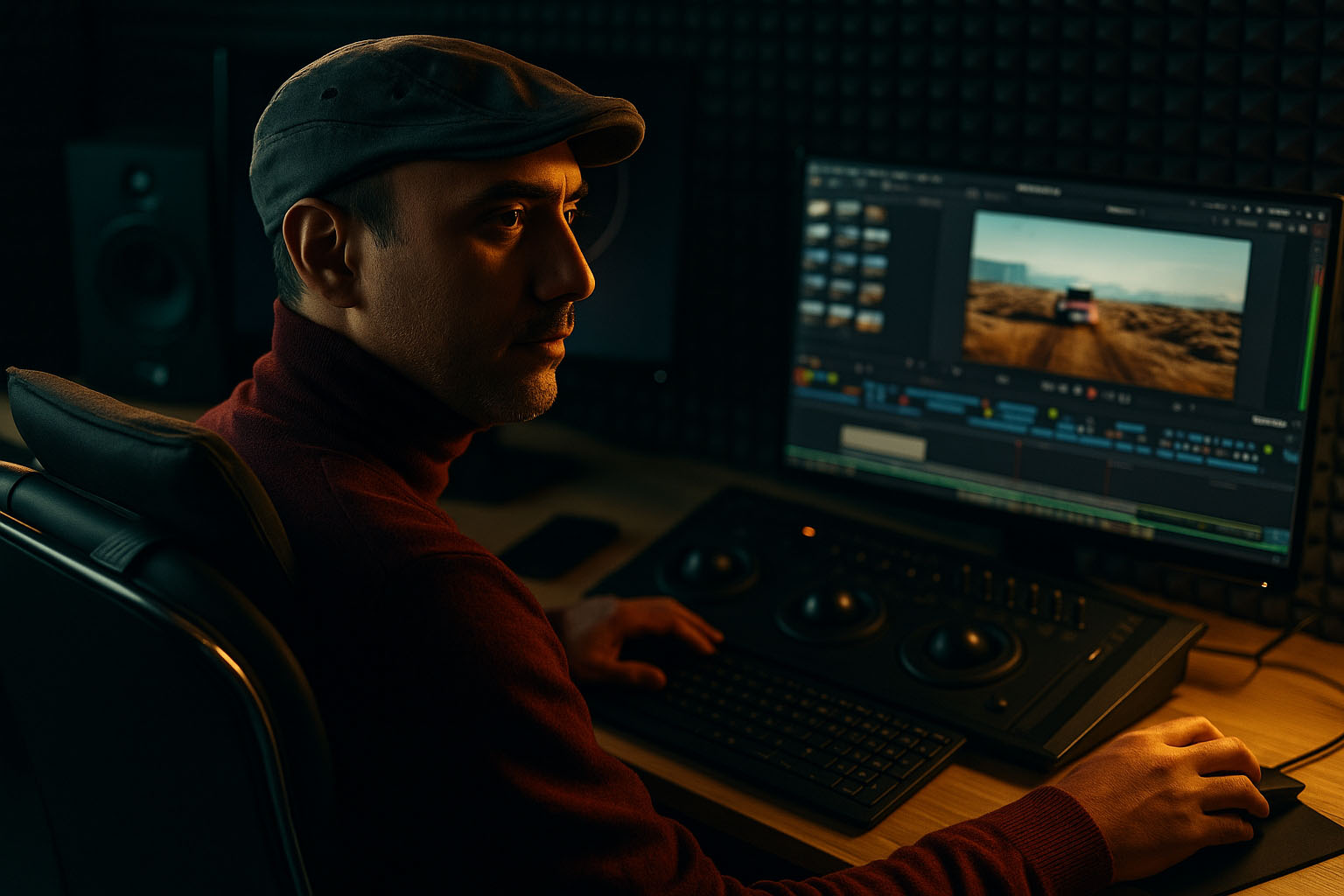Select the bottom-right thumbnail in the media pool
1344x896 pixels.
tap(869, 321)
